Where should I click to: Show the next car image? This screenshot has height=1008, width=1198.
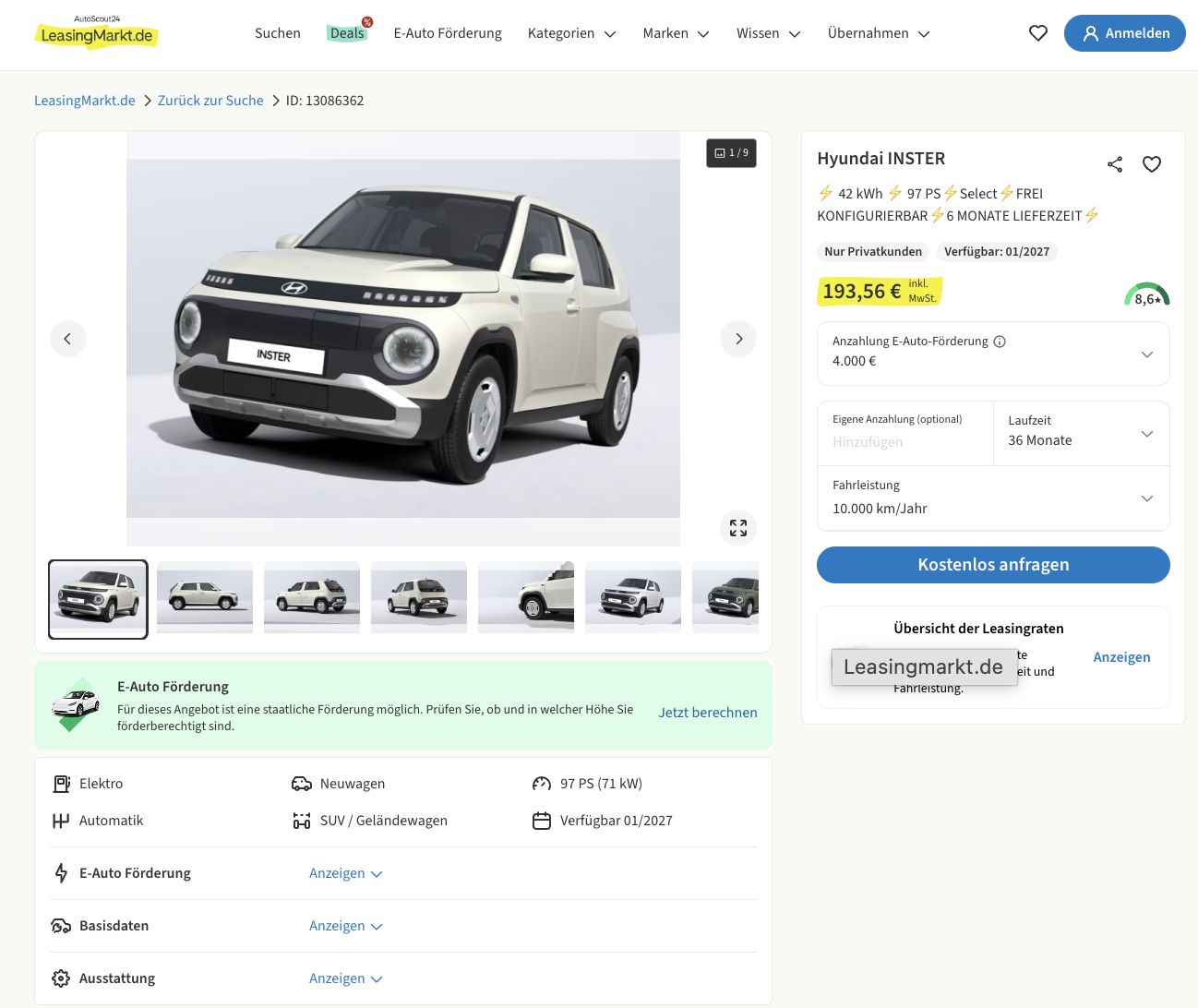(738, 339)
